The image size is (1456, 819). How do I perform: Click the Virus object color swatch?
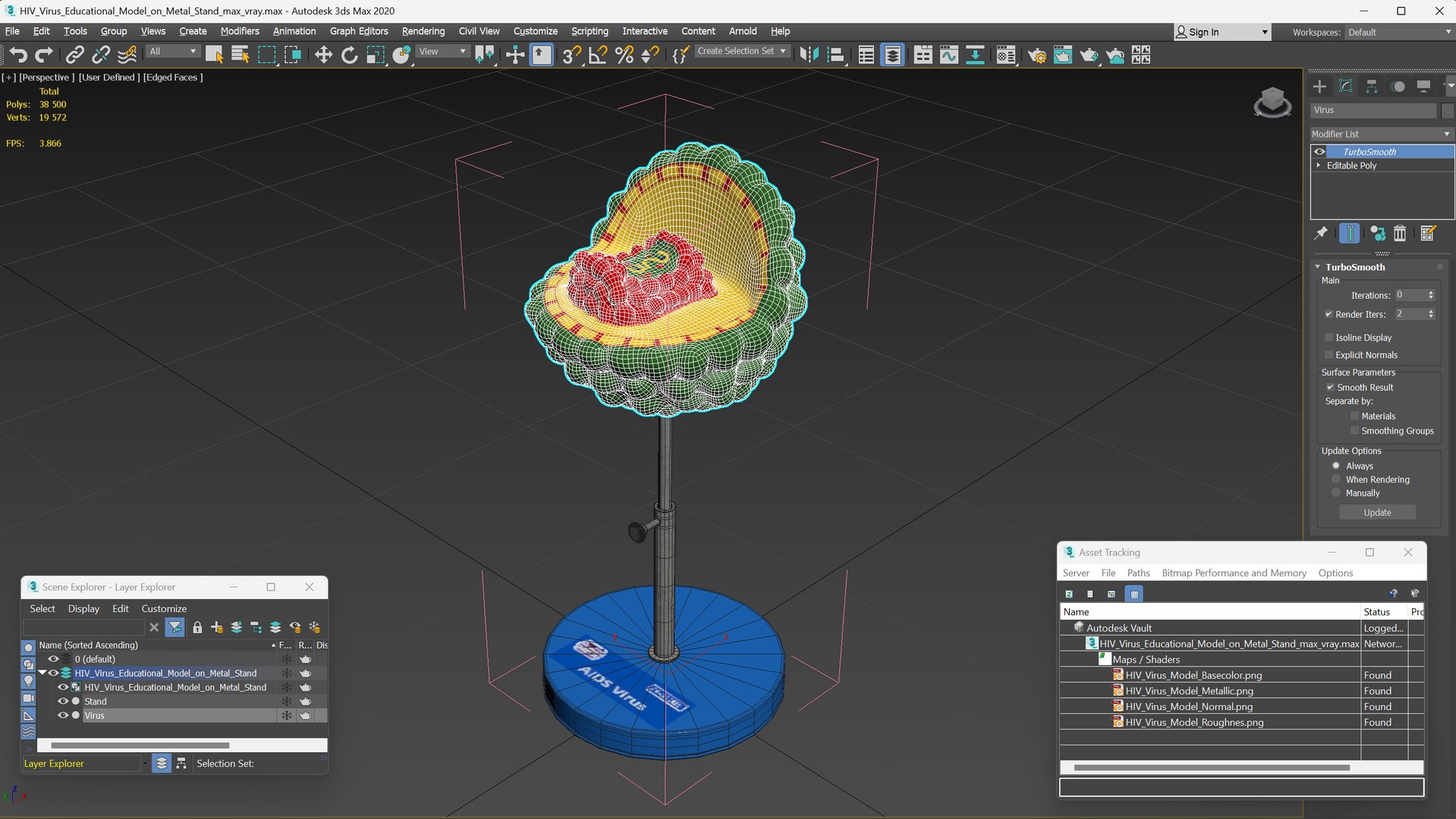pos(1447,110)
